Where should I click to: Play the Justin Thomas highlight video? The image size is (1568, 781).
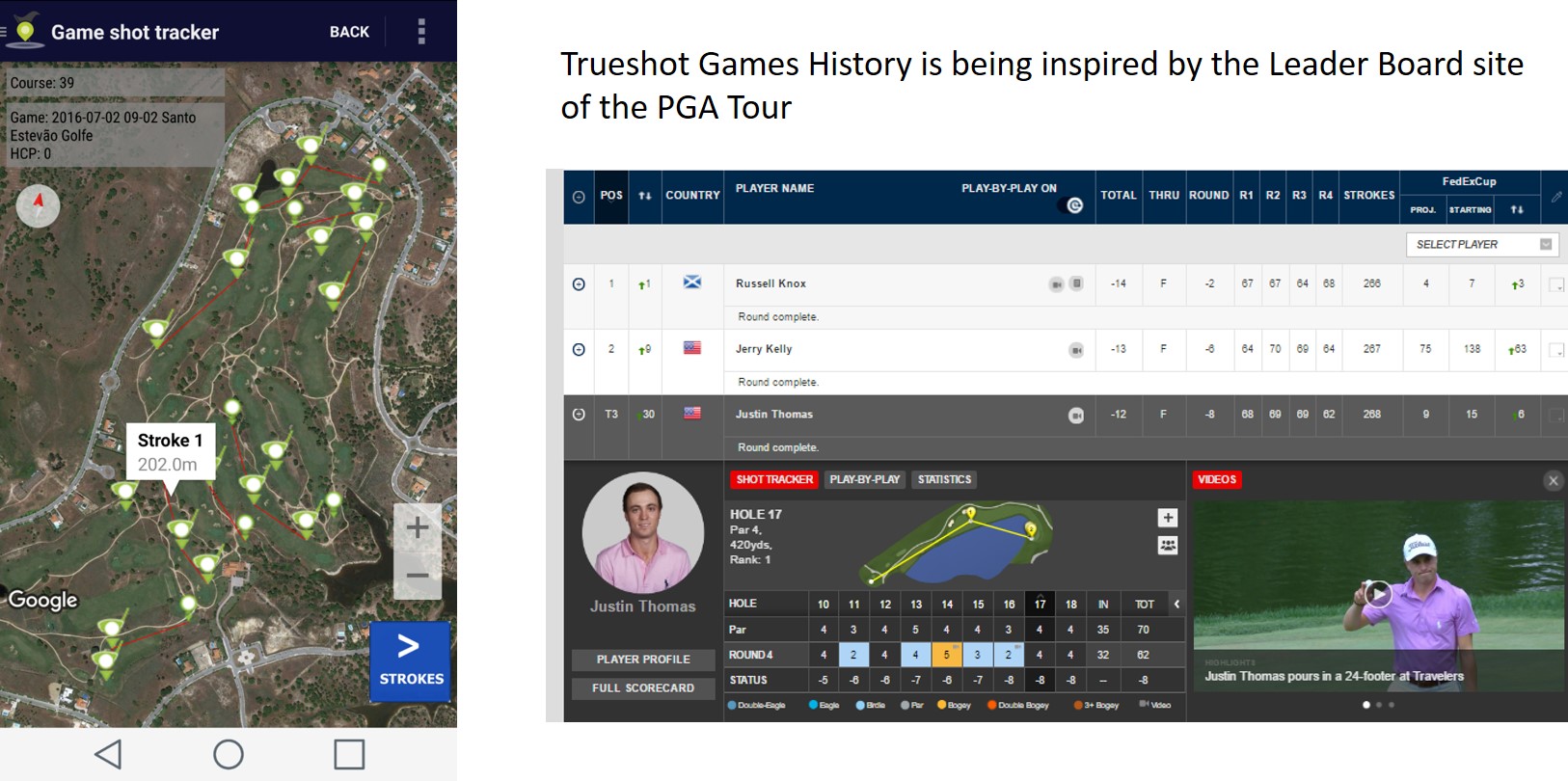1378,594
